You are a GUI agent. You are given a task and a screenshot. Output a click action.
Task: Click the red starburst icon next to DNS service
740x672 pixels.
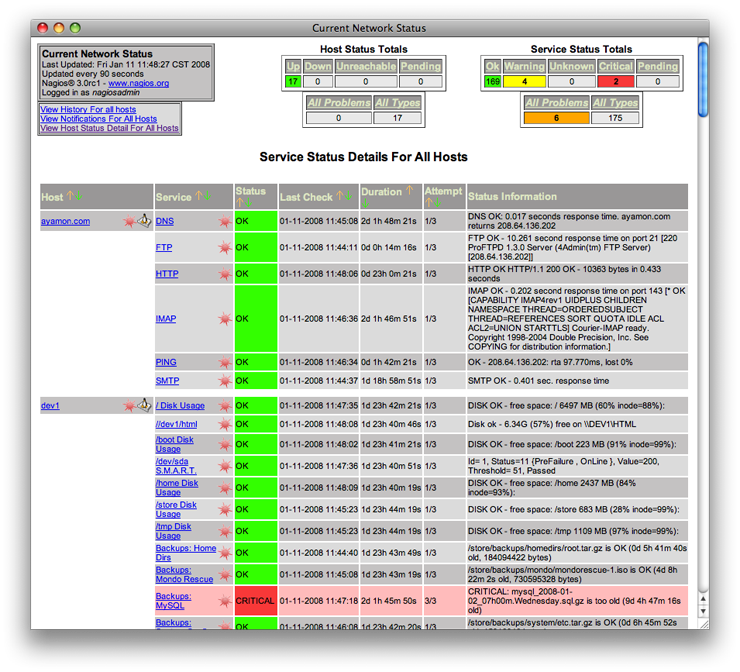click(224, 221)
